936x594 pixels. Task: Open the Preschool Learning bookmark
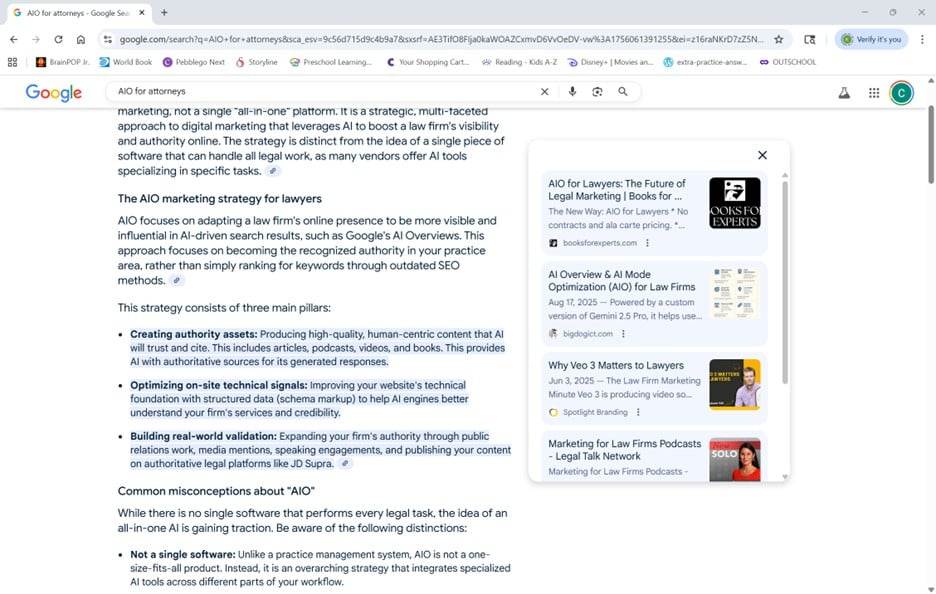point(331,62)
